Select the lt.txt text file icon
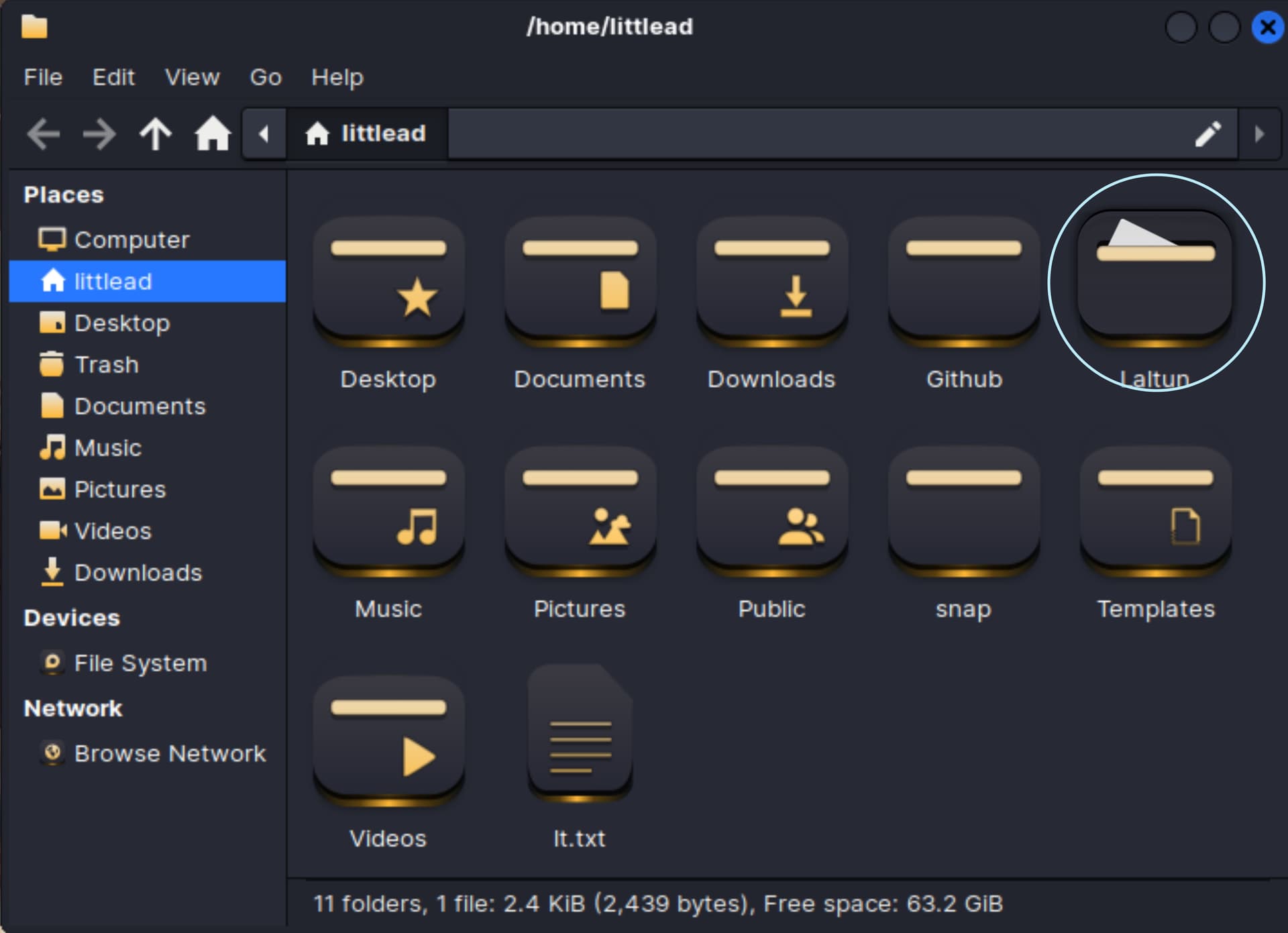This screenshot has height=933, width=1288. point(580,733)
